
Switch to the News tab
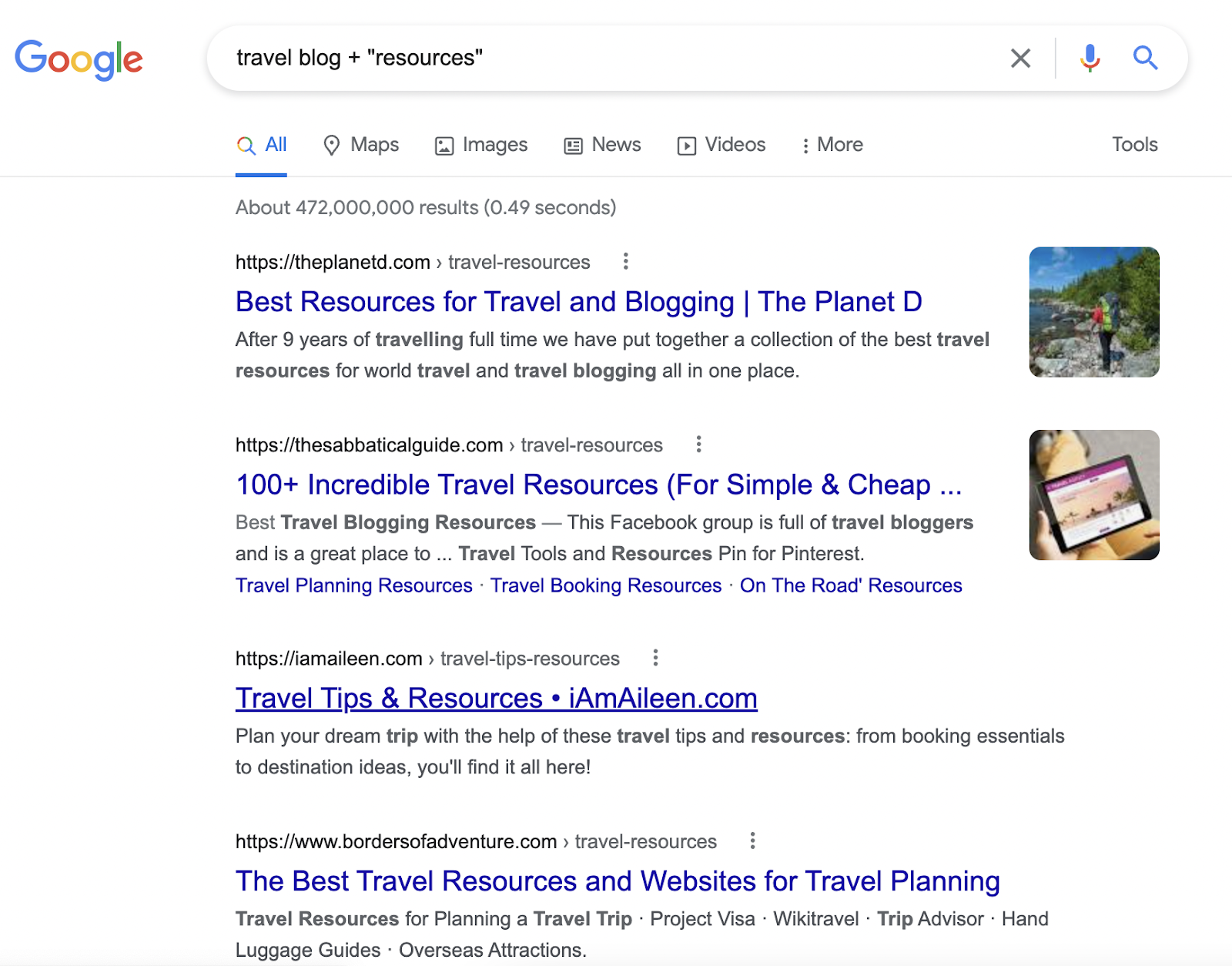(603, 145)
